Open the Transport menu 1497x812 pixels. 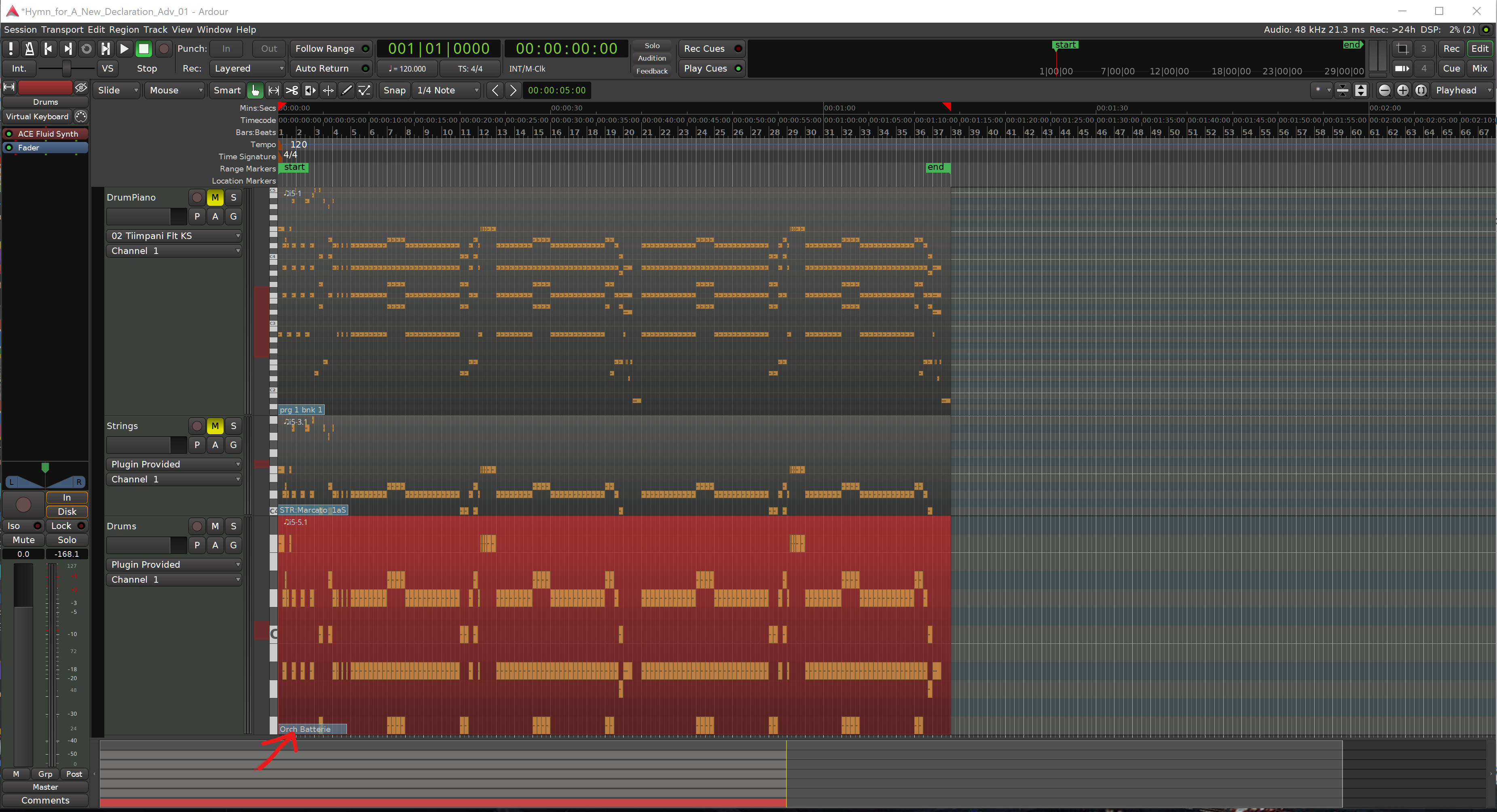point(62,30)
